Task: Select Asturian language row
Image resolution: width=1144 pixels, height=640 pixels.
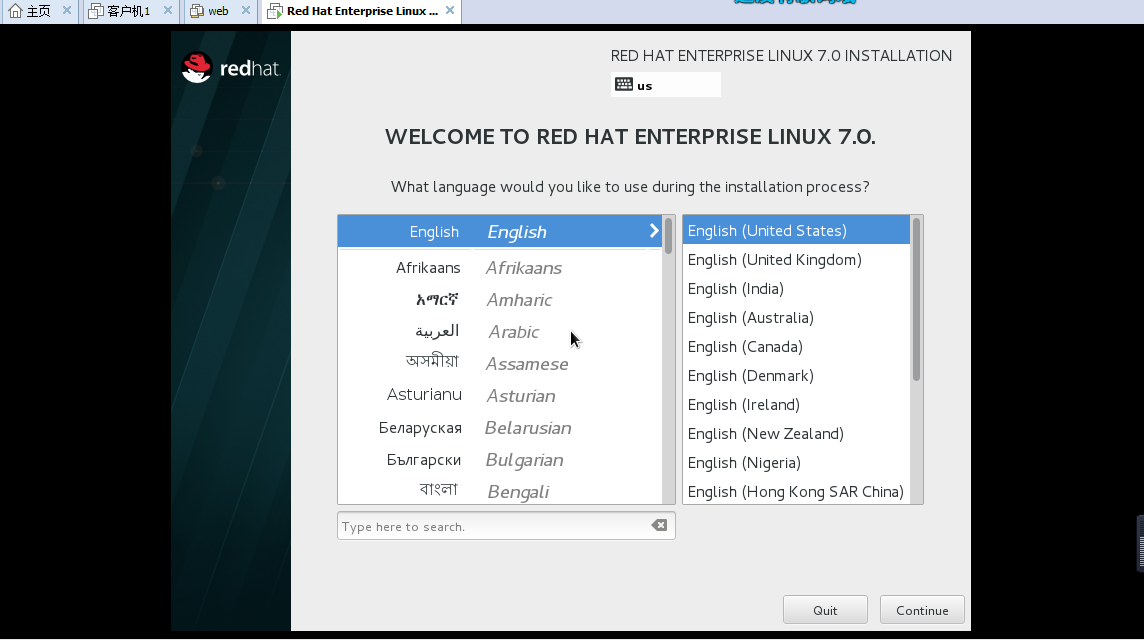Action: click(500, 396)
